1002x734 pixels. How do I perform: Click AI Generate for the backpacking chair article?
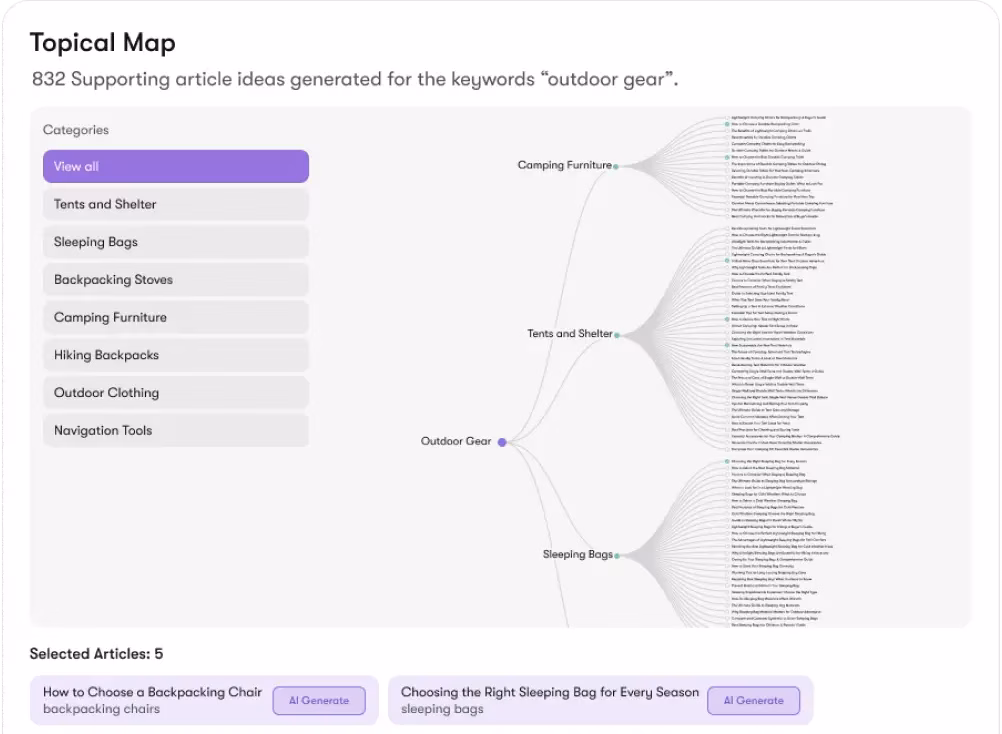[320, 700]
